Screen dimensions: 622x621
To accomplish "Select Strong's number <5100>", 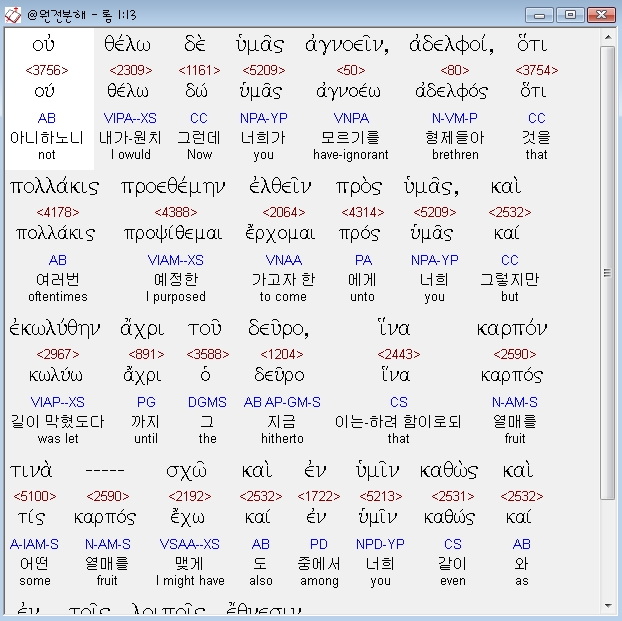I will click(x=35, y=496).
